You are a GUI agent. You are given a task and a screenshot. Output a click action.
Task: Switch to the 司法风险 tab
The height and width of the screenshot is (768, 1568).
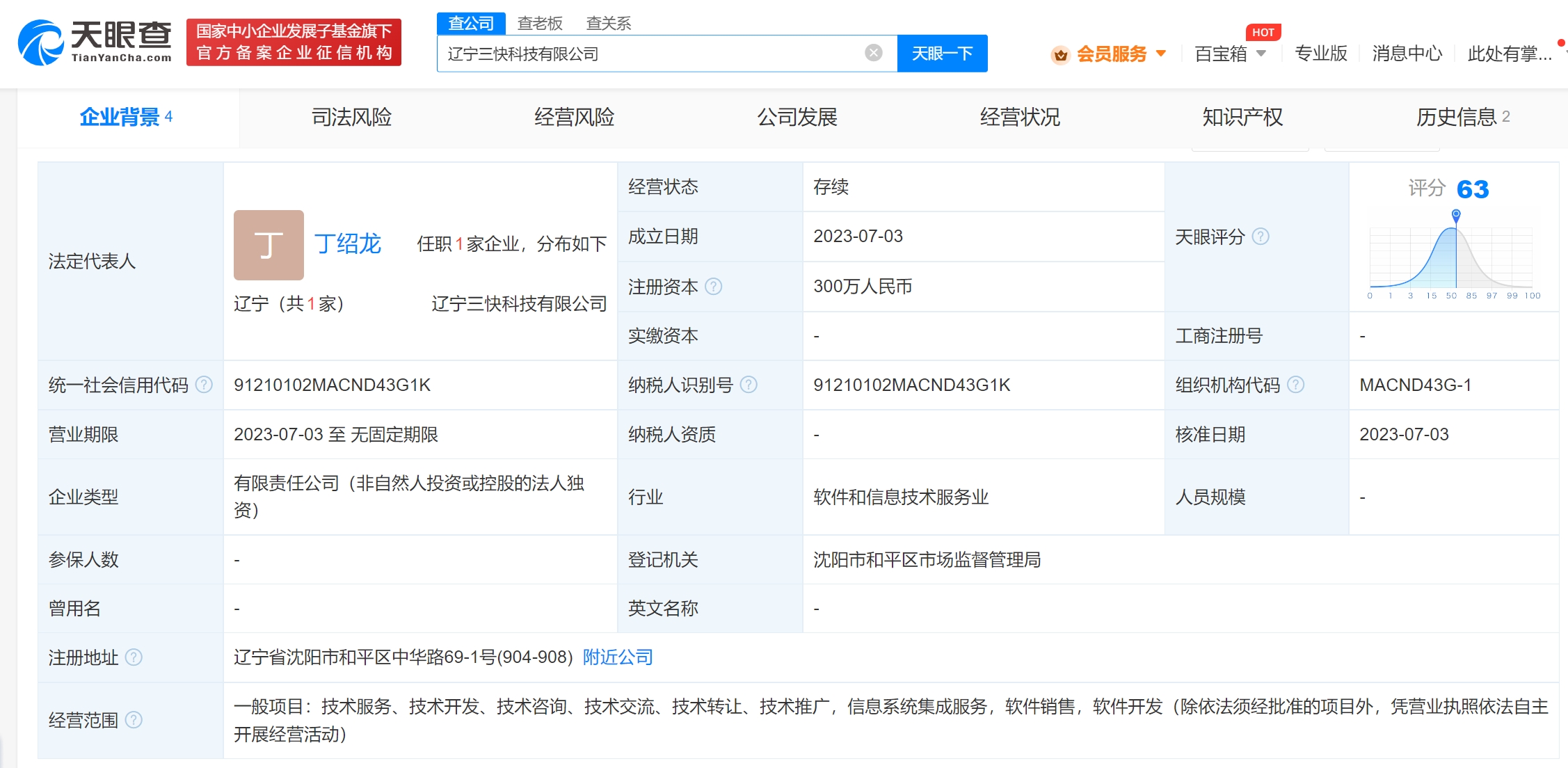pos(351,117)
